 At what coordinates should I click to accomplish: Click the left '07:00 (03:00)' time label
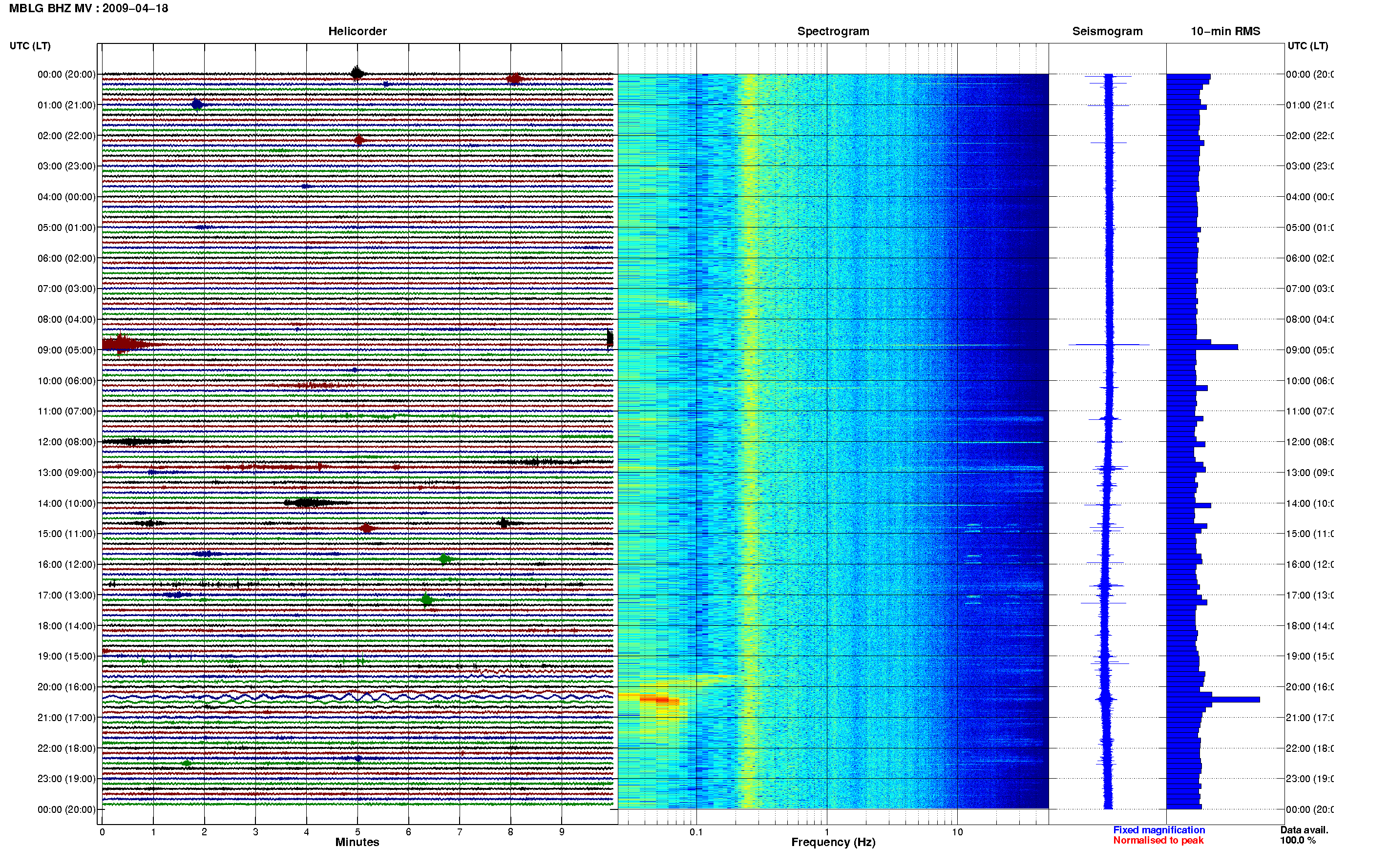coord(66,288)
